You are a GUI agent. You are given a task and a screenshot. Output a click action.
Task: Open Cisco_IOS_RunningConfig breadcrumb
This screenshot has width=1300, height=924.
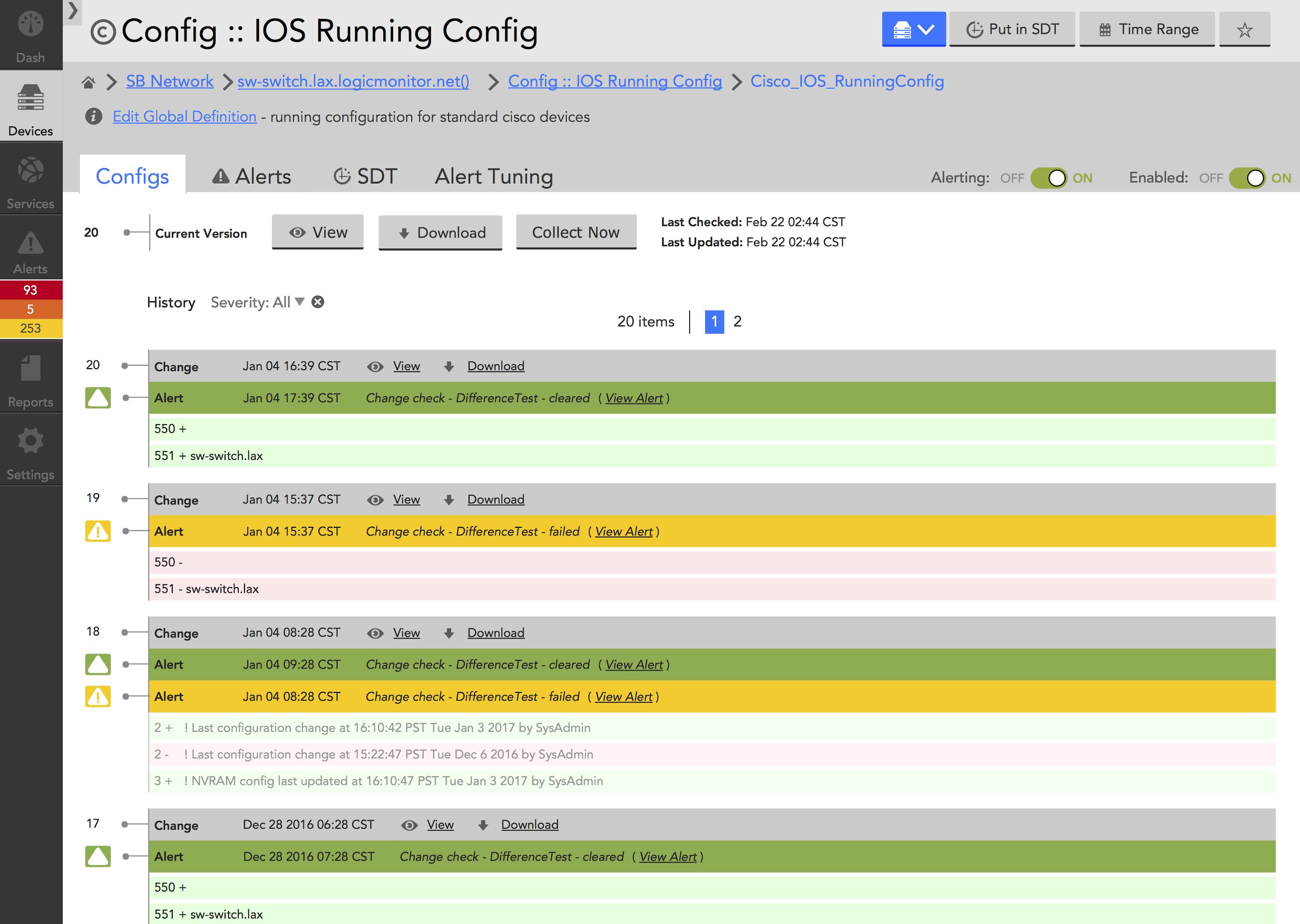click(847, 81)
